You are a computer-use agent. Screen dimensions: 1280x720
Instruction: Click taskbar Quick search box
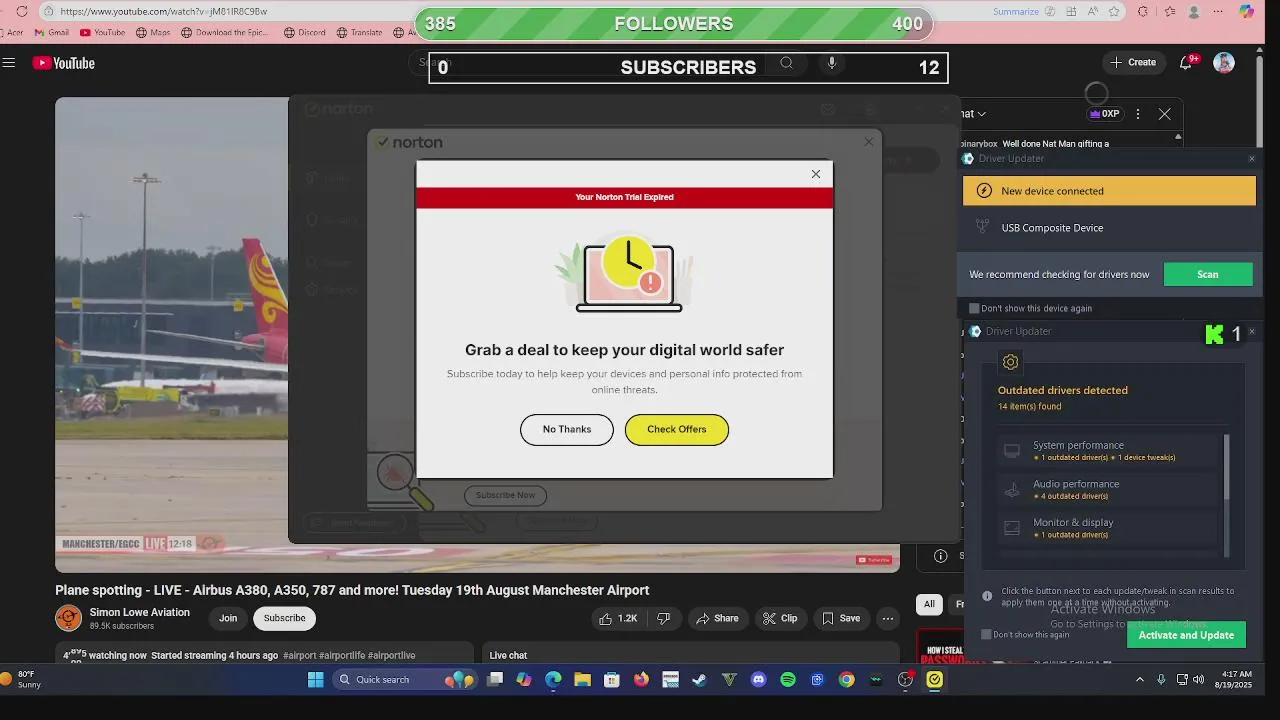click(x=404, y=680)
